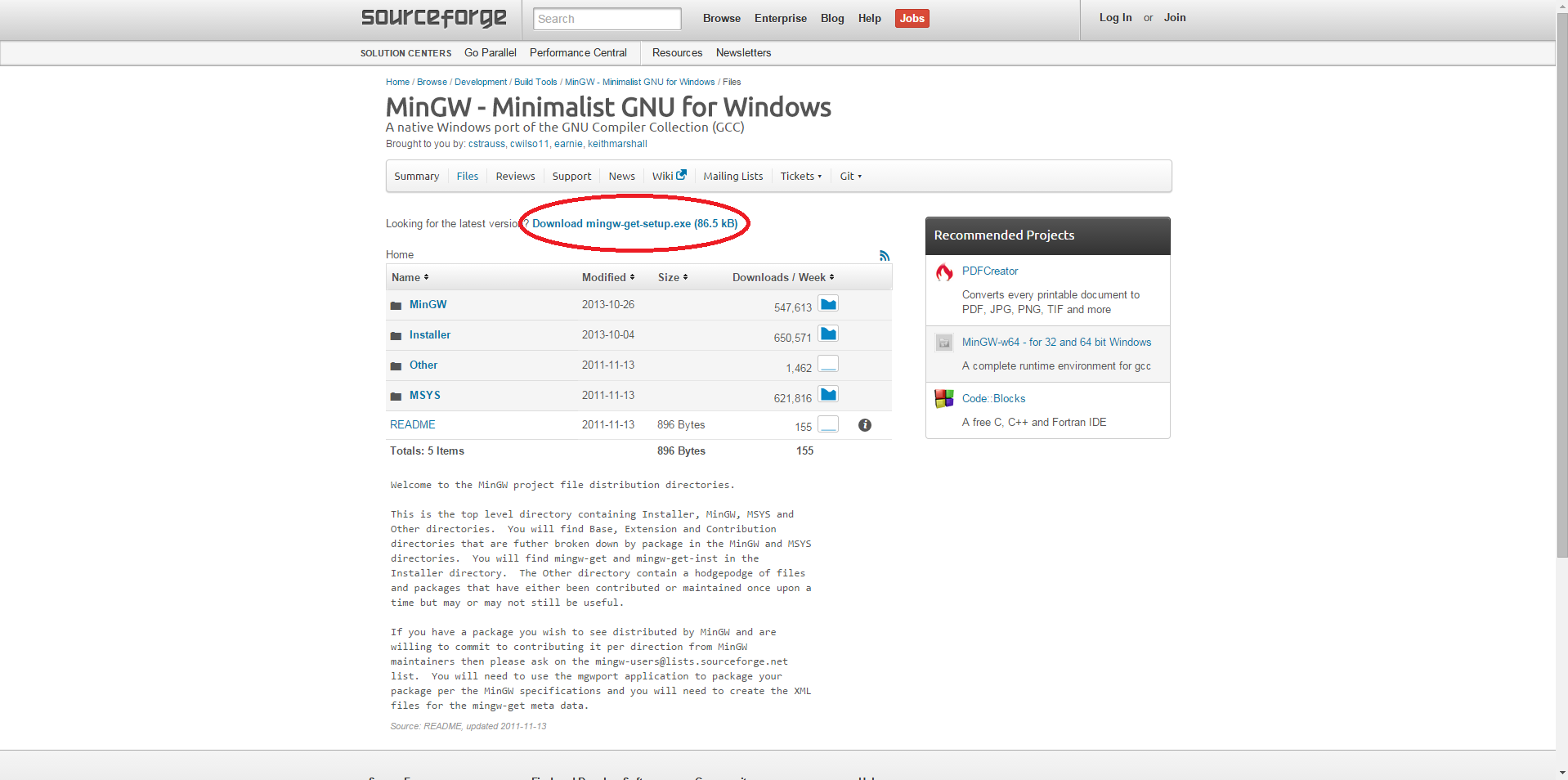Go to Home breadcrumb link
1568x780 pixels.
[397, 82]
